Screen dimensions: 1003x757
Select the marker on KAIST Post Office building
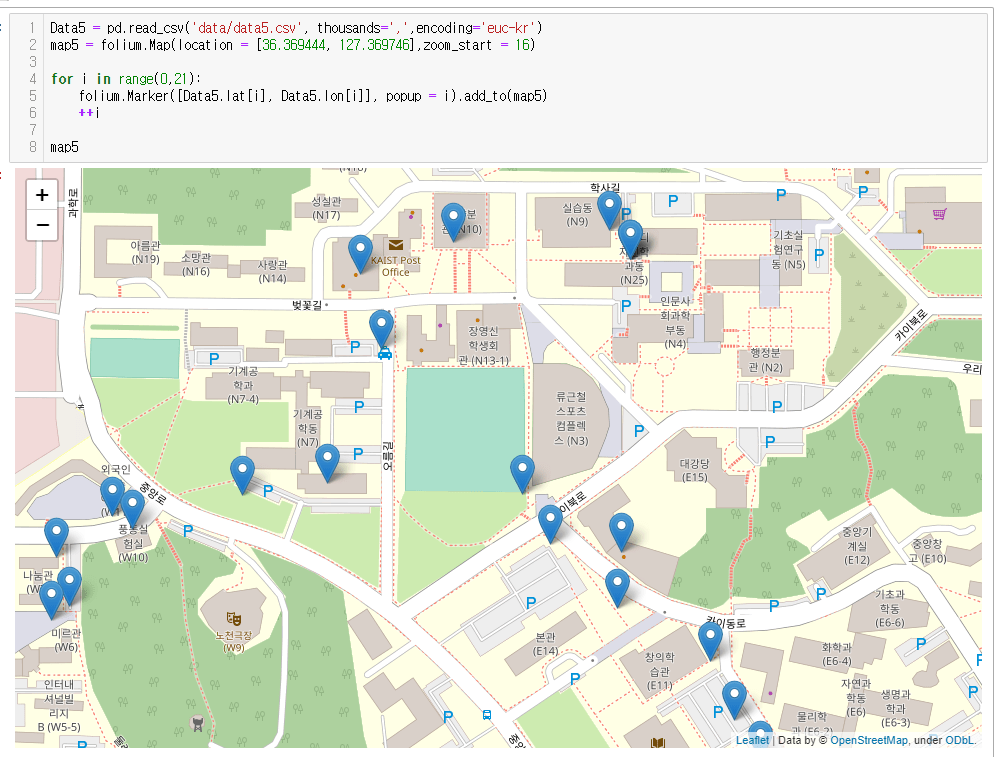[x=360, y=252]
